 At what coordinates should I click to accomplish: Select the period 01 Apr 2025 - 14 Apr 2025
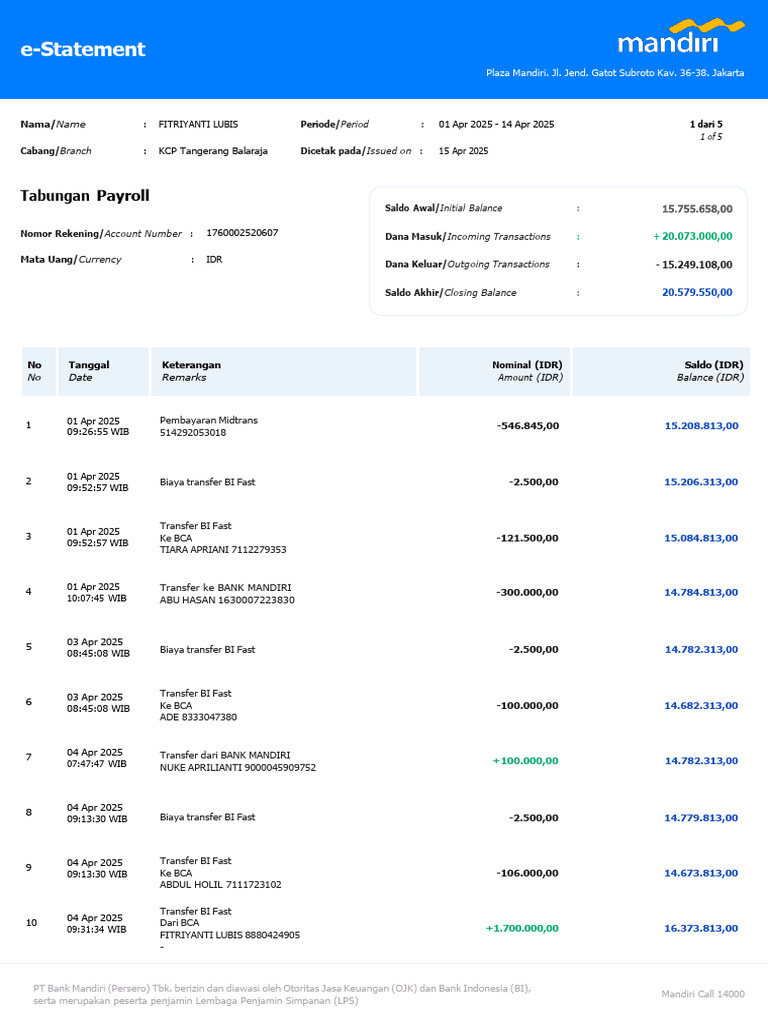[x=496, y=124]
